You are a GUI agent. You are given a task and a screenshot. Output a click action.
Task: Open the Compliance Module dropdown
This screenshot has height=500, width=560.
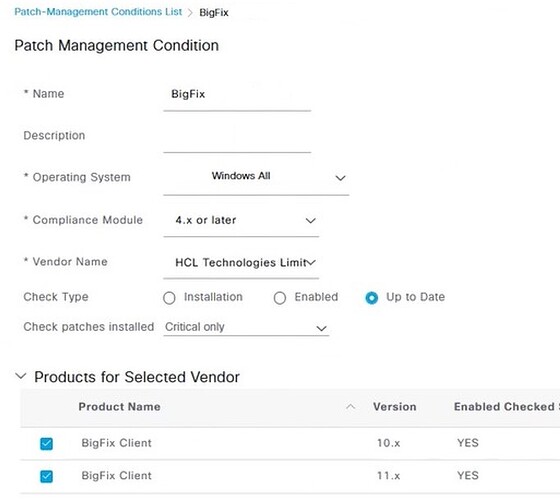(x=241, y=220)
